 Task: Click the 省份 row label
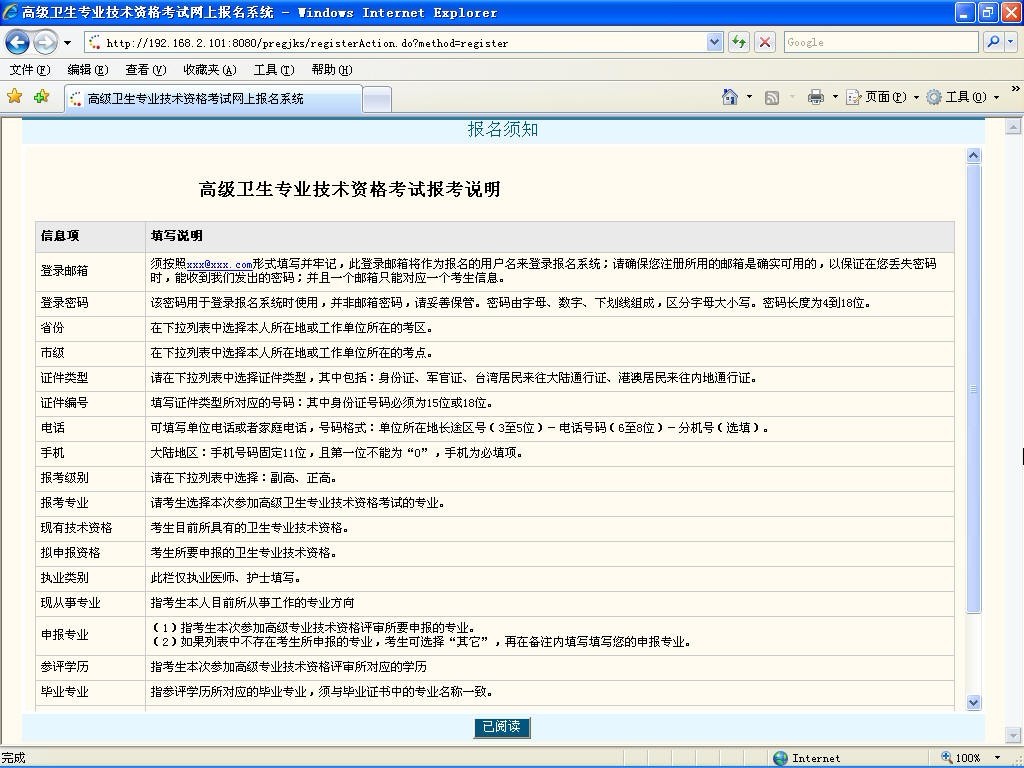(x=52, y=328)
